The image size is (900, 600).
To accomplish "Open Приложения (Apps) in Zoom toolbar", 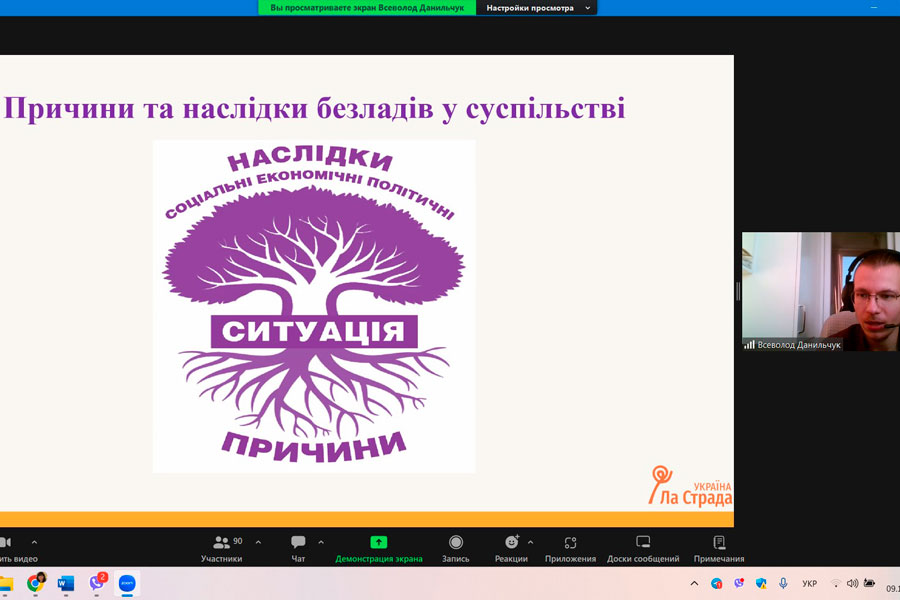I will coord(570,549).
